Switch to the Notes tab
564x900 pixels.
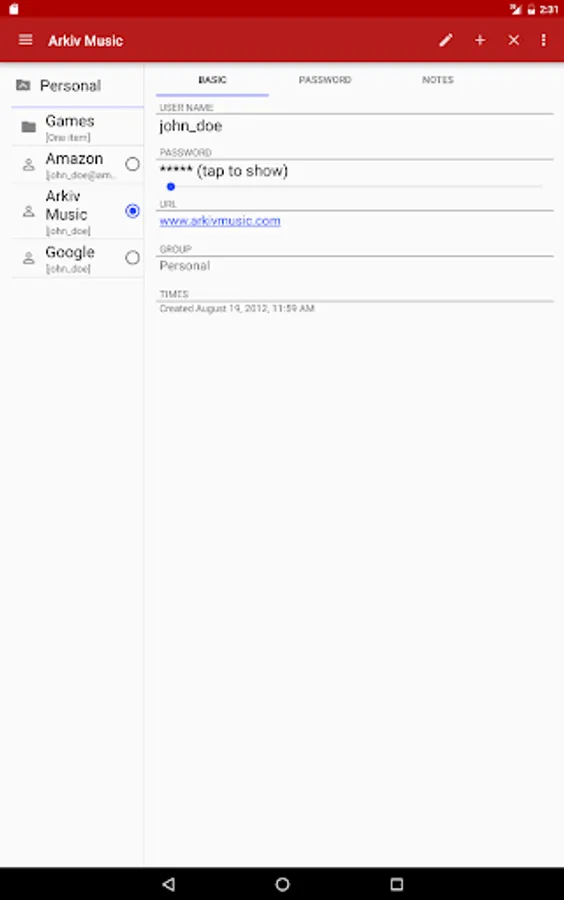pos(438,80)
